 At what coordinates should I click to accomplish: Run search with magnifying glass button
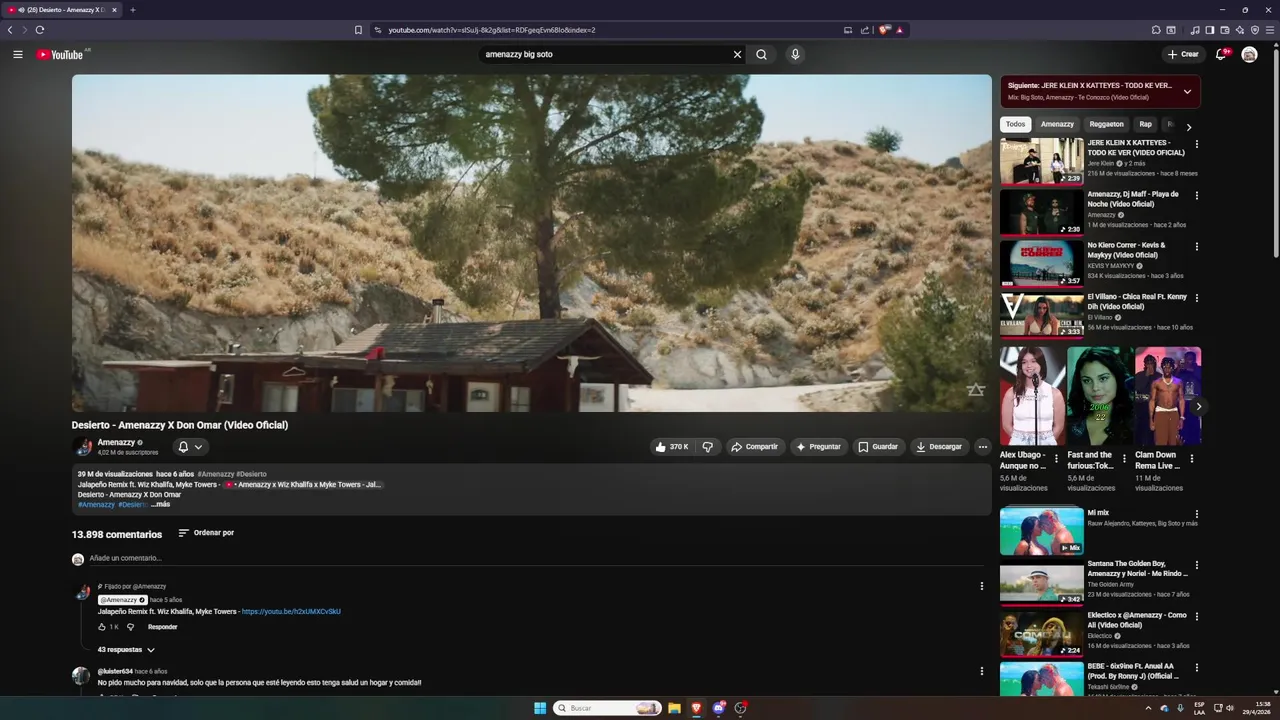pyautogui.click(x=761, y=55)
